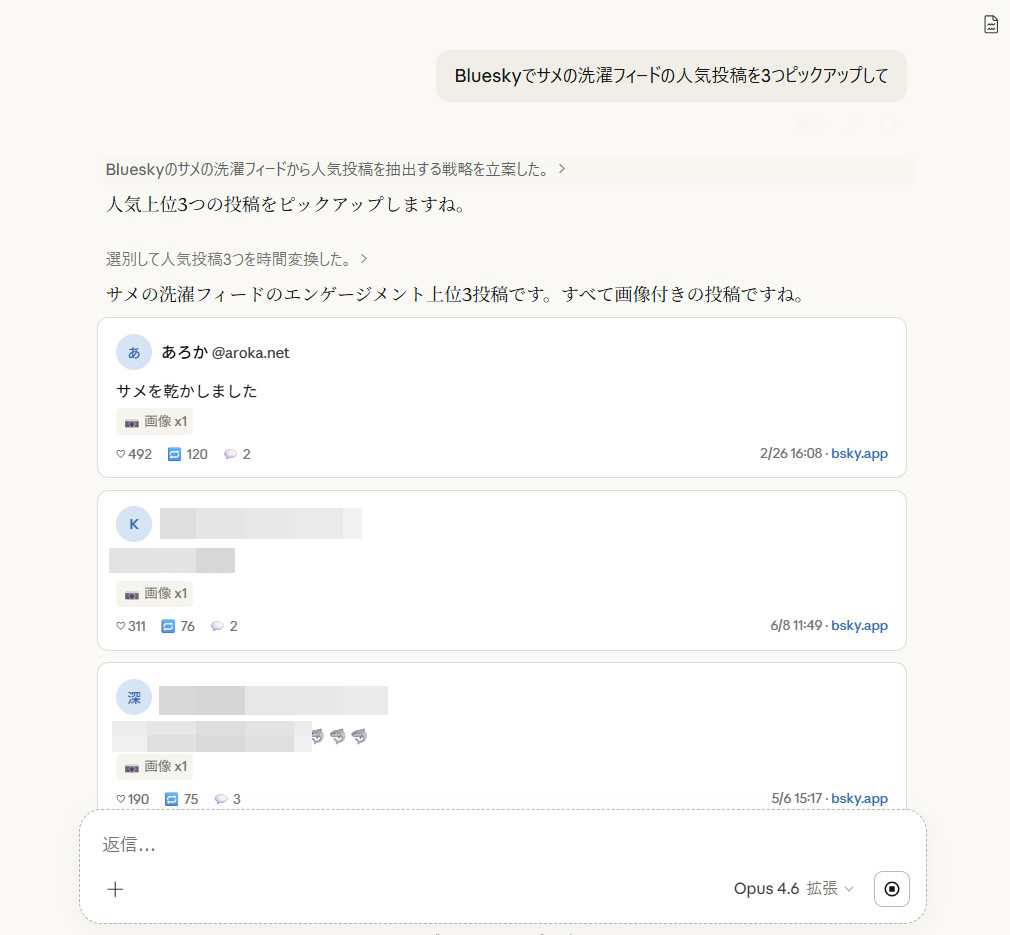The image size is (1010, 935).
Task: Click the stop response button
Action: [891, 889]
